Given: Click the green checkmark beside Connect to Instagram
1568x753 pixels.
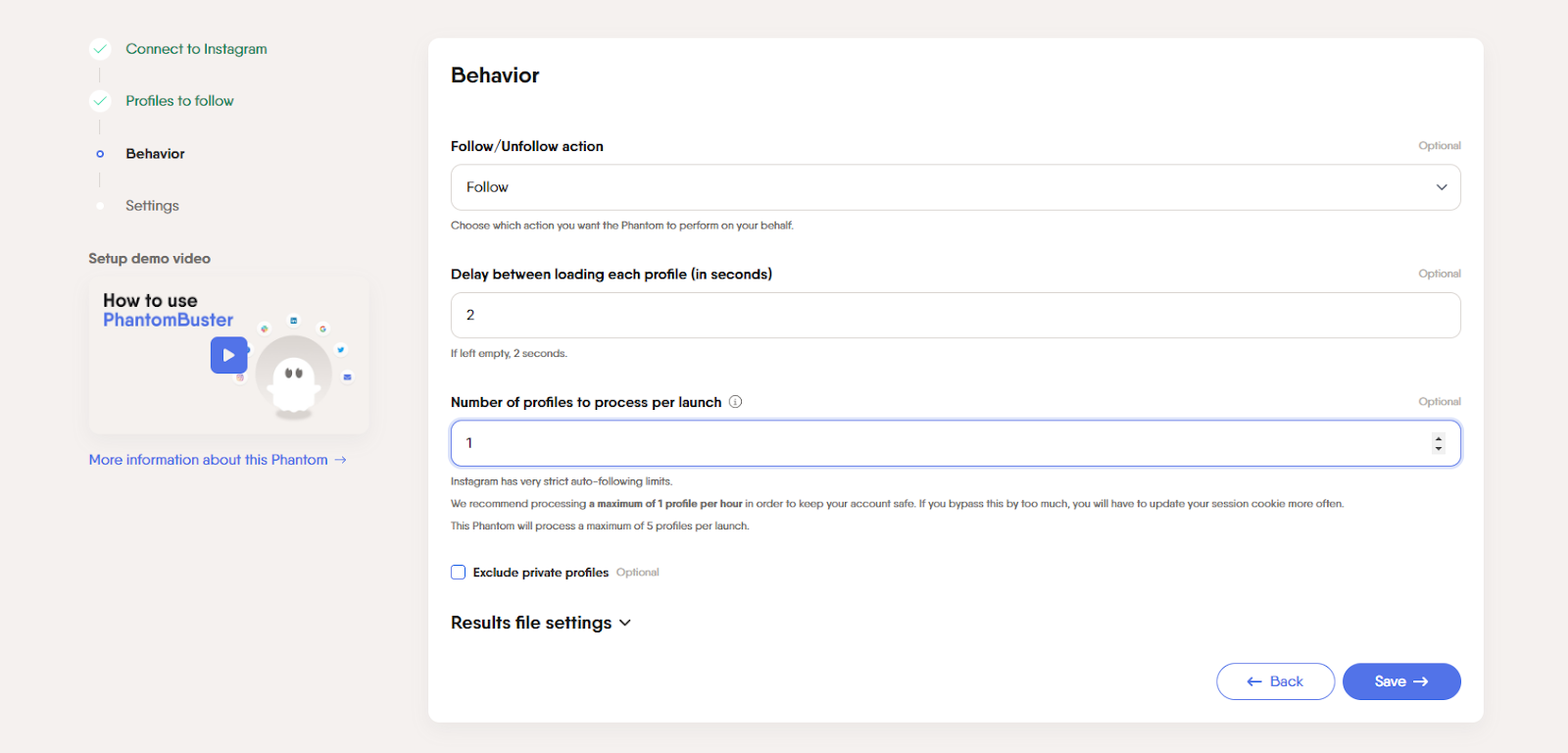Looking at the screenshot, I should 100,49.
